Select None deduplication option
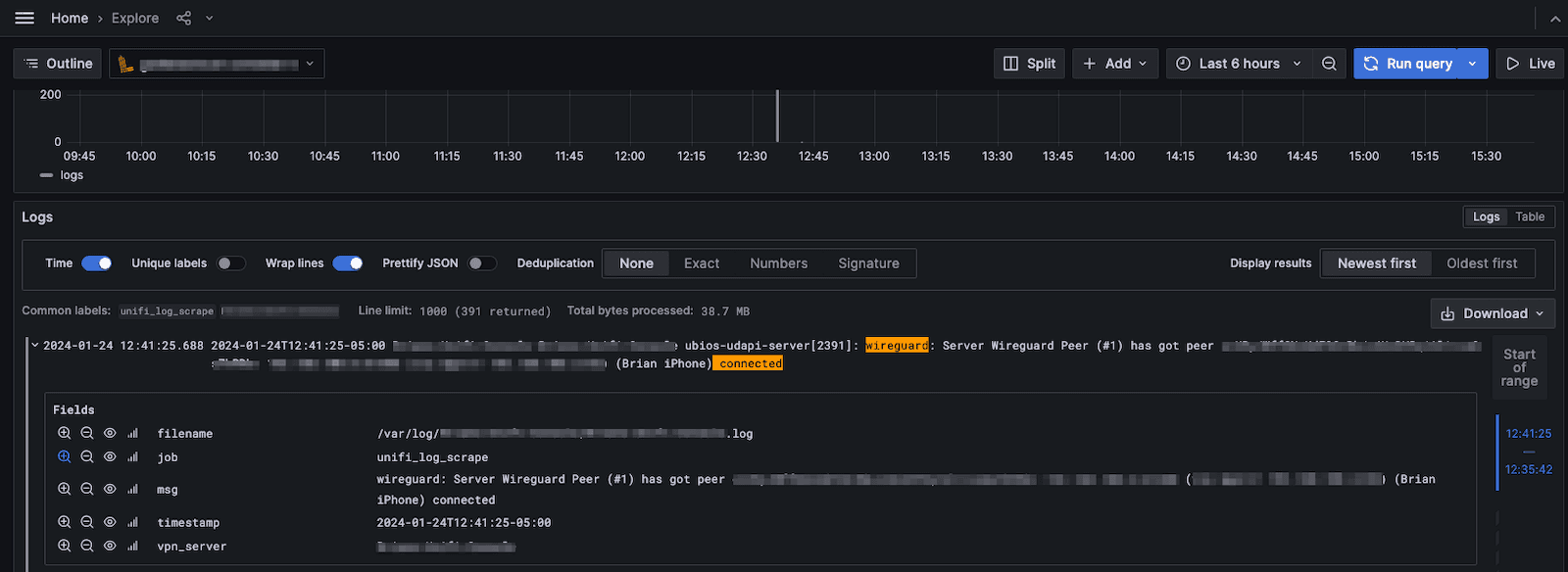 point(636,263)
